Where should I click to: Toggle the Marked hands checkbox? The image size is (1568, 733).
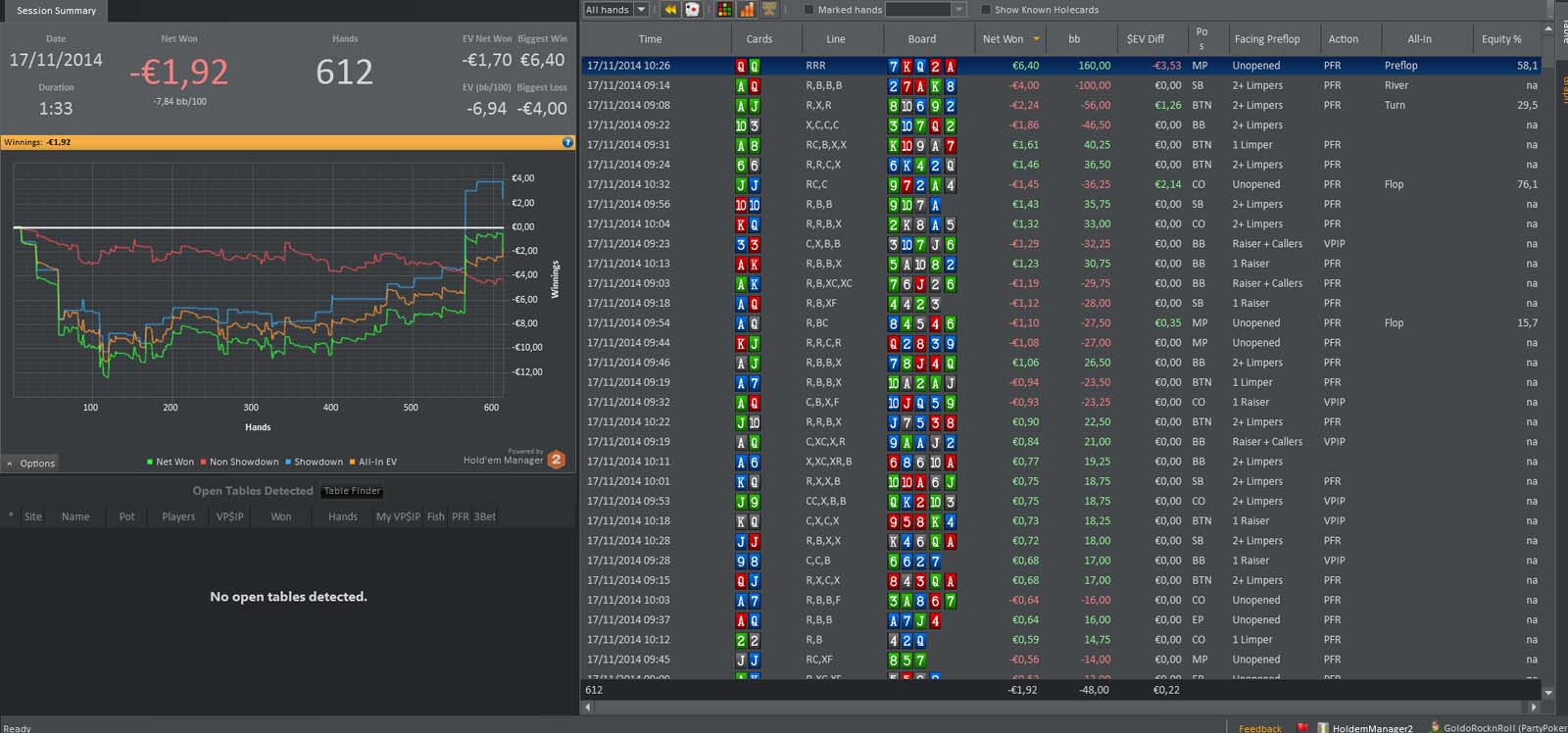click(x=808, y=10)
